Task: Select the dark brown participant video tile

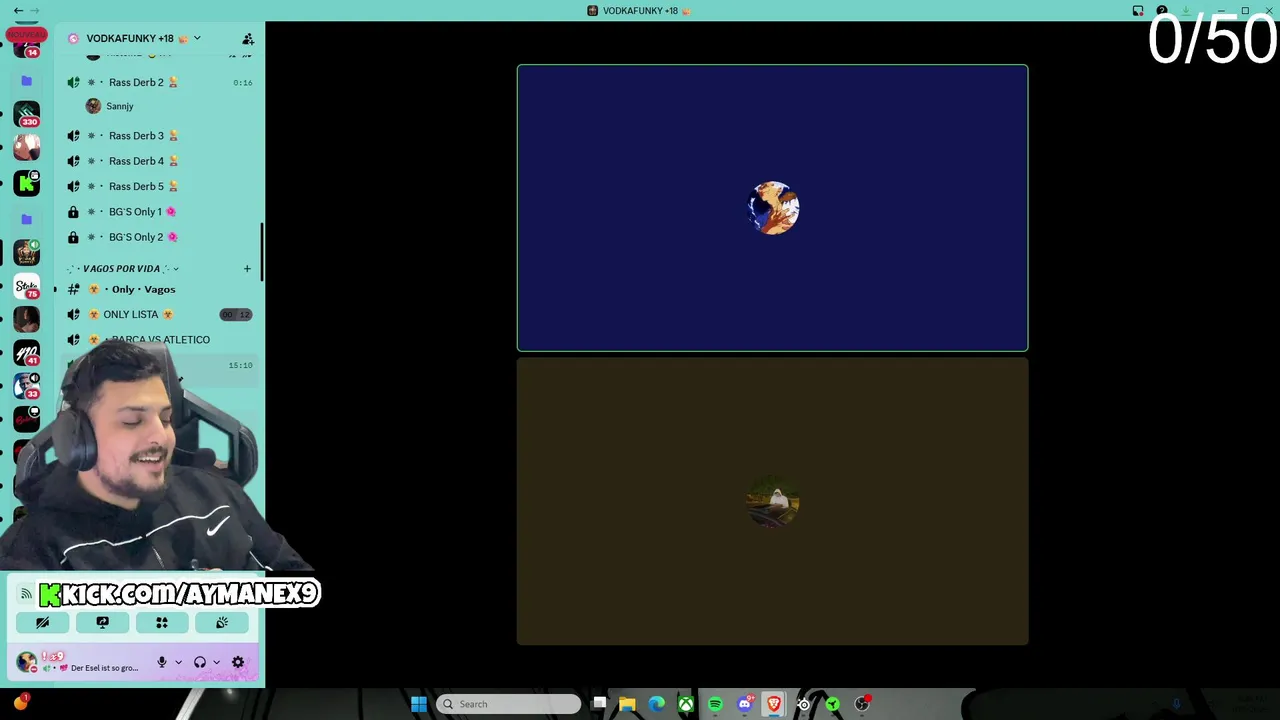Action: pyautogui.click(x=772, y=502)
